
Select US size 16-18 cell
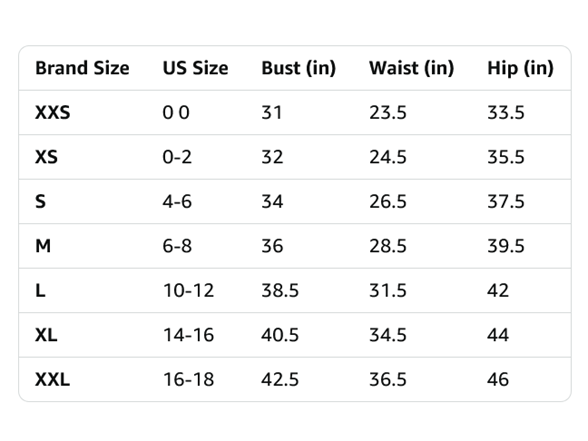click(189, 380)
